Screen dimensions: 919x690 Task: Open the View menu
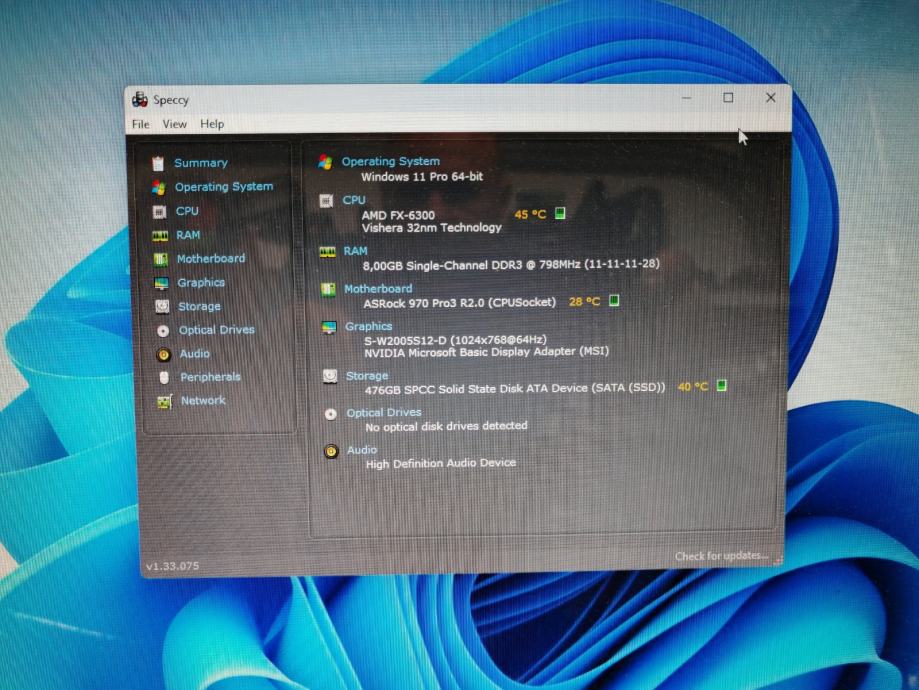coord(175,124)
